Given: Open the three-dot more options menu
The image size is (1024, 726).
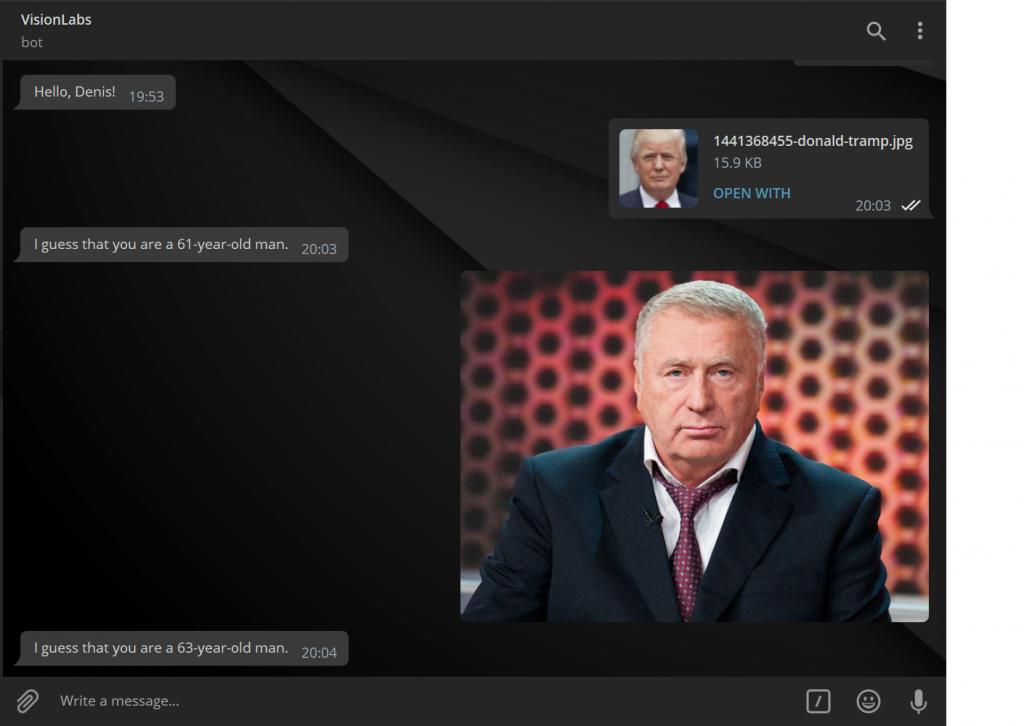Looking at the screenshot, I should (x=920, y=31).
